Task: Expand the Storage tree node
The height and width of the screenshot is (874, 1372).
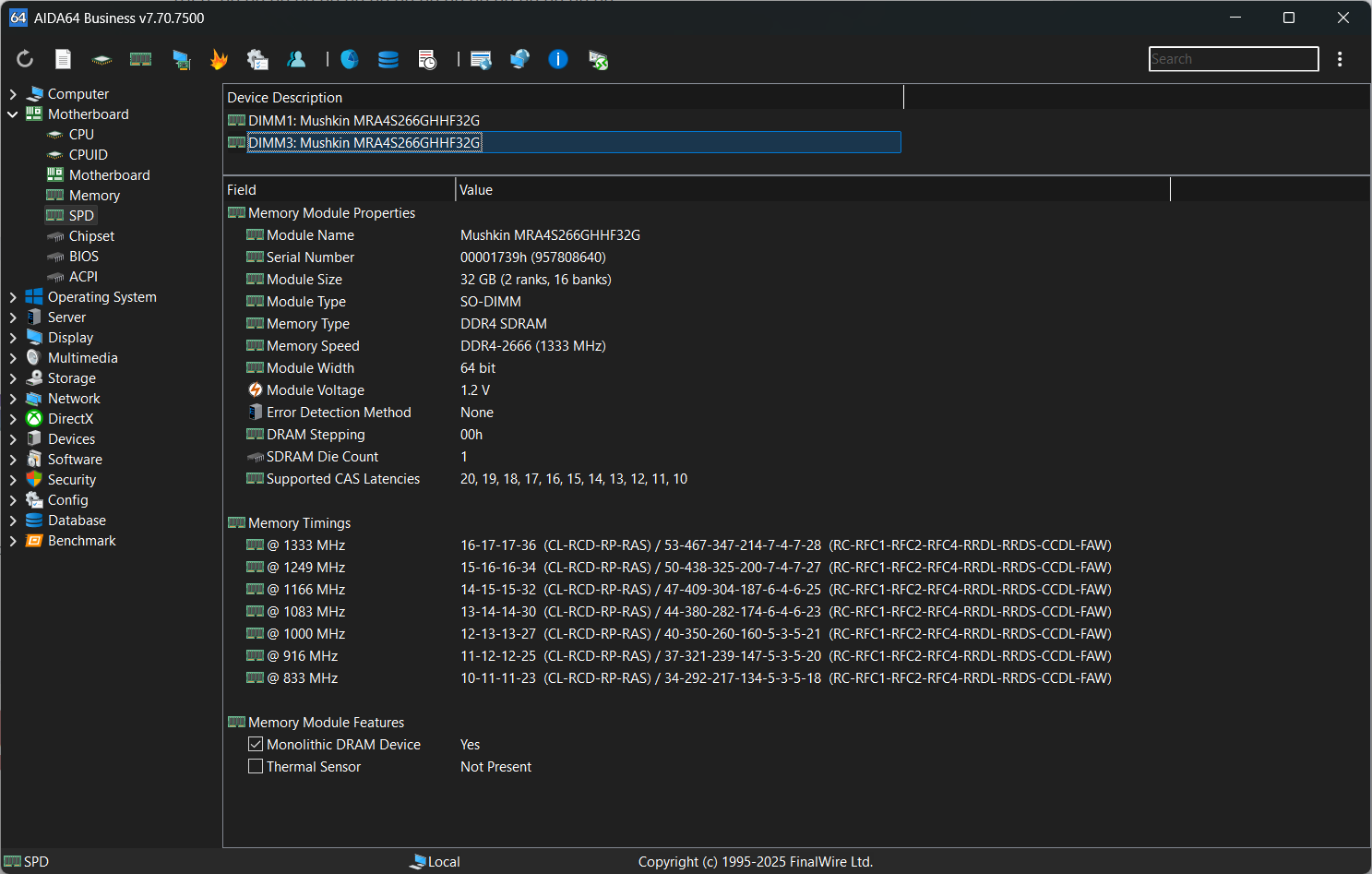Action: tap(13, 378)
